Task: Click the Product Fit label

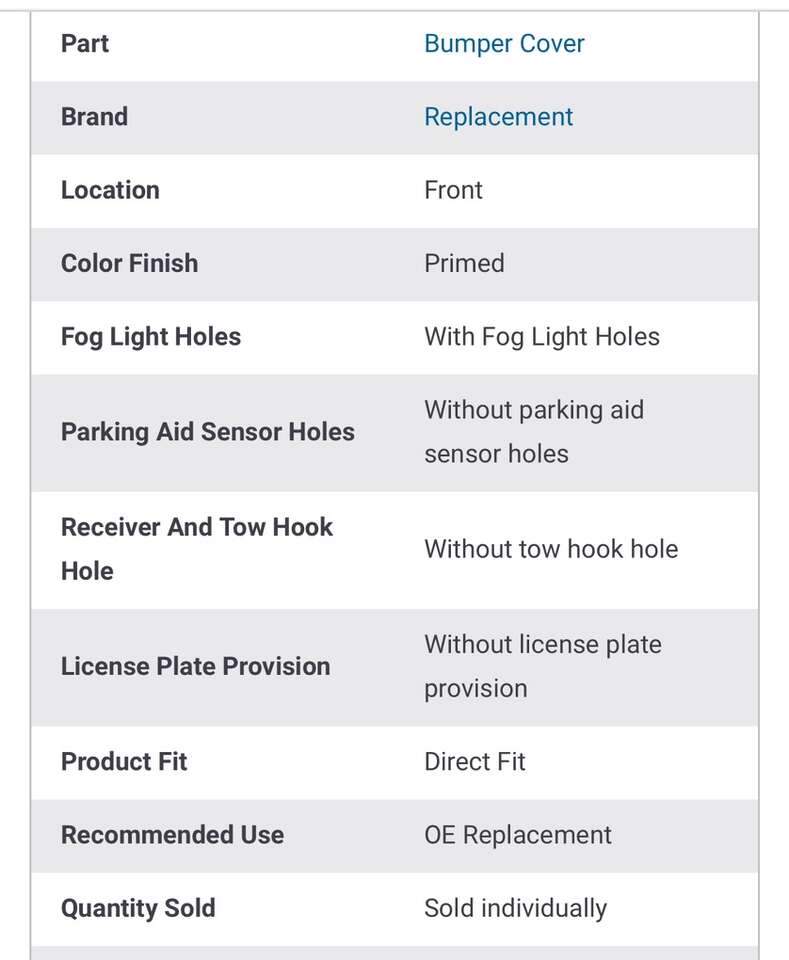Action: (x=124, y=762)
